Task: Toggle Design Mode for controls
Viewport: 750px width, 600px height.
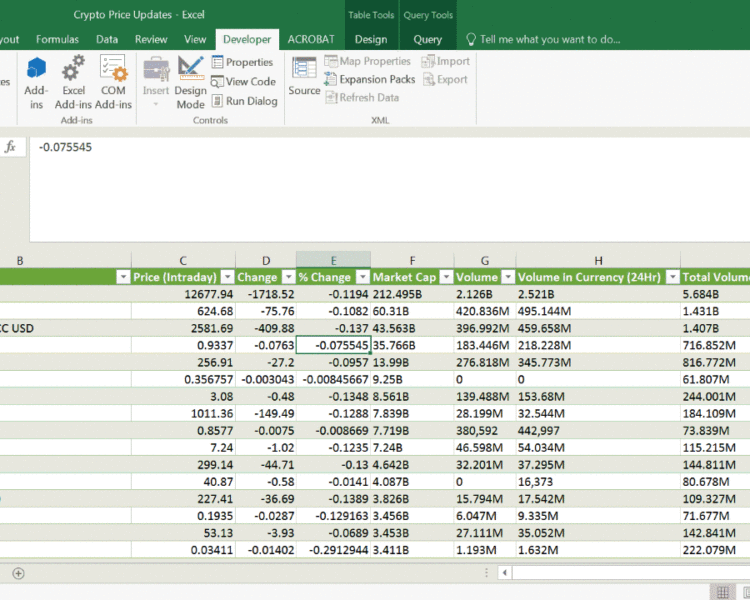Action: coord(190,80)
